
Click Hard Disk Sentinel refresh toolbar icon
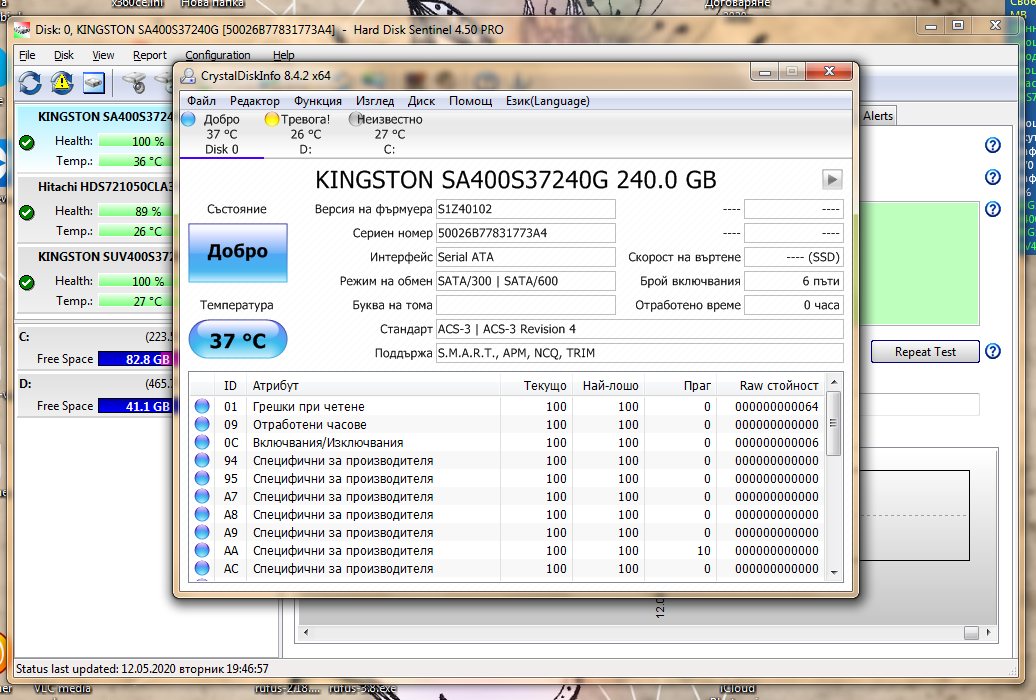[30, 83]
